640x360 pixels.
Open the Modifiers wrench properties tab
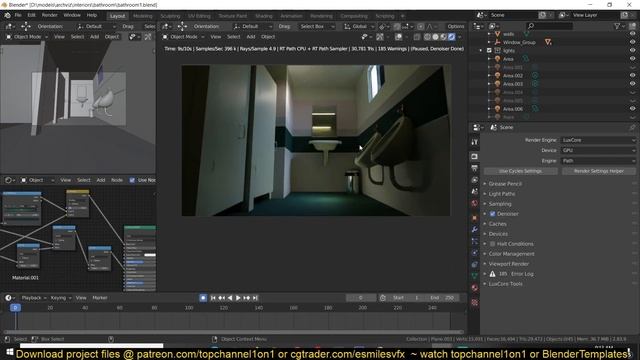click(x=474, y=229)
